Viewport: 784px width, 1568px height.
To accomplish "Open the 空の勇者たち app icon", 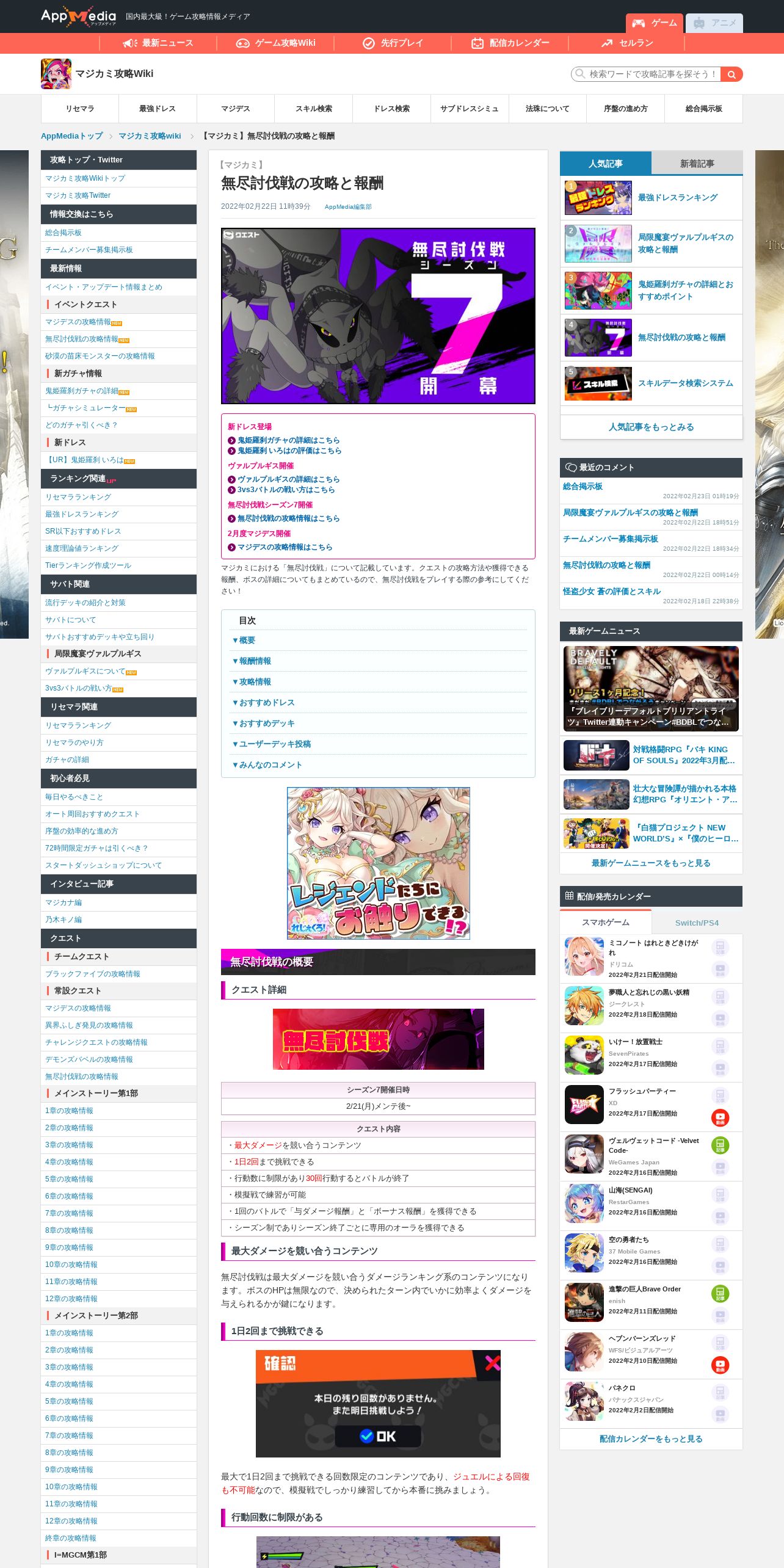I will pos(584,1253).
